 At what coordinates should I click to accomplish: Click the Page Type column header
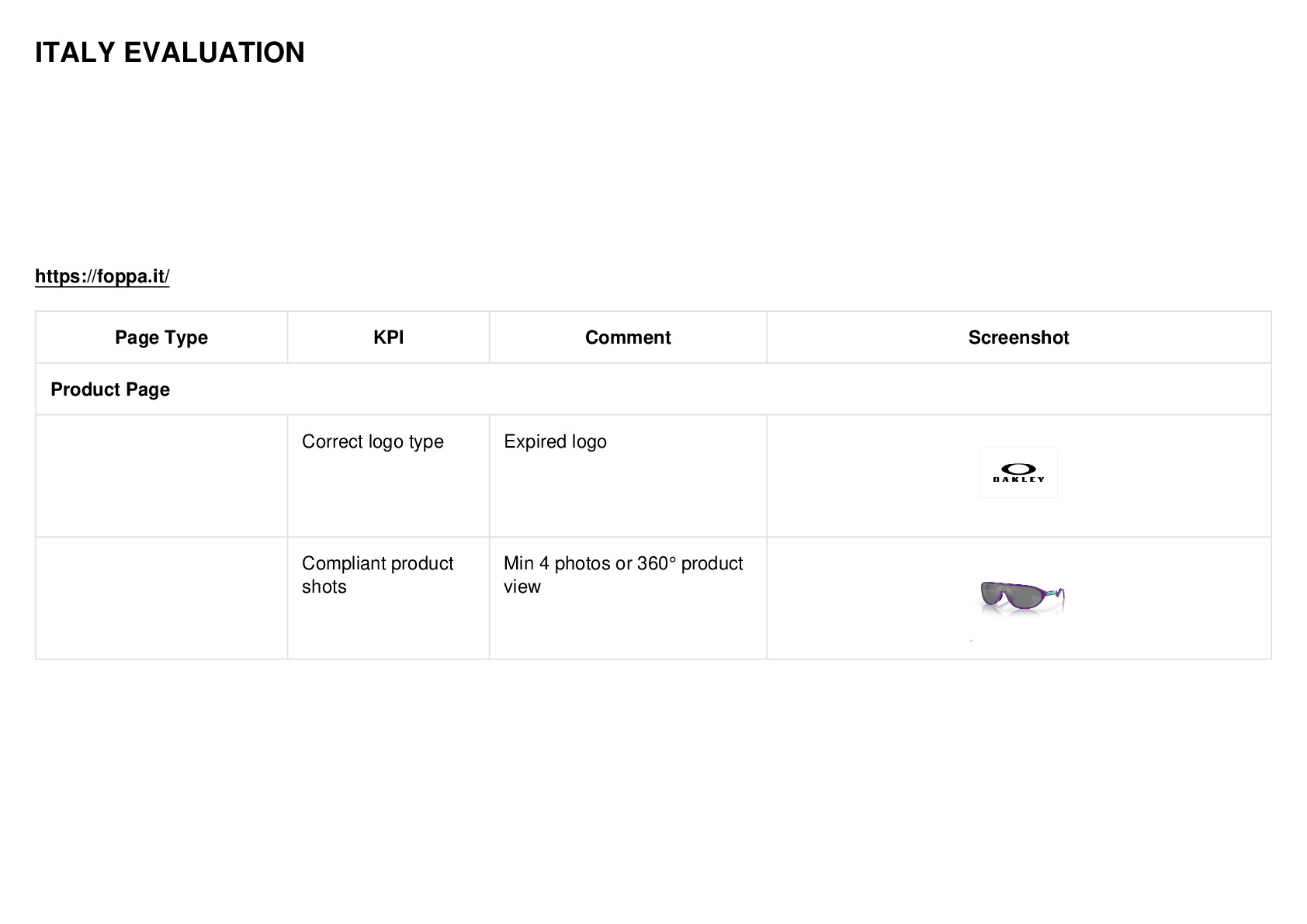click(x=161, y=337)
